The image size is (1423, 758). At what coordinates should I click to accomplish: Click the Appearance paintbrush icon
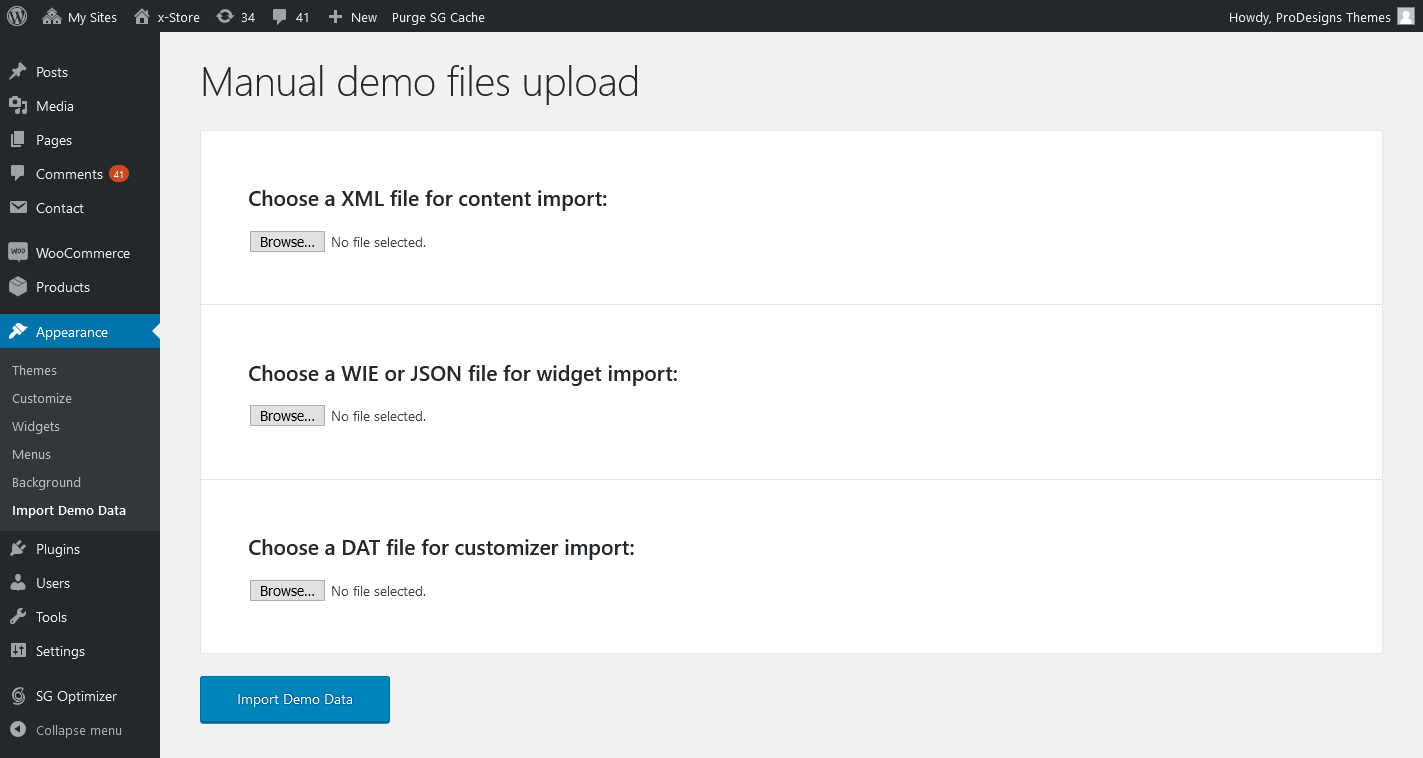pyautogui.click(x=18, y=332)
